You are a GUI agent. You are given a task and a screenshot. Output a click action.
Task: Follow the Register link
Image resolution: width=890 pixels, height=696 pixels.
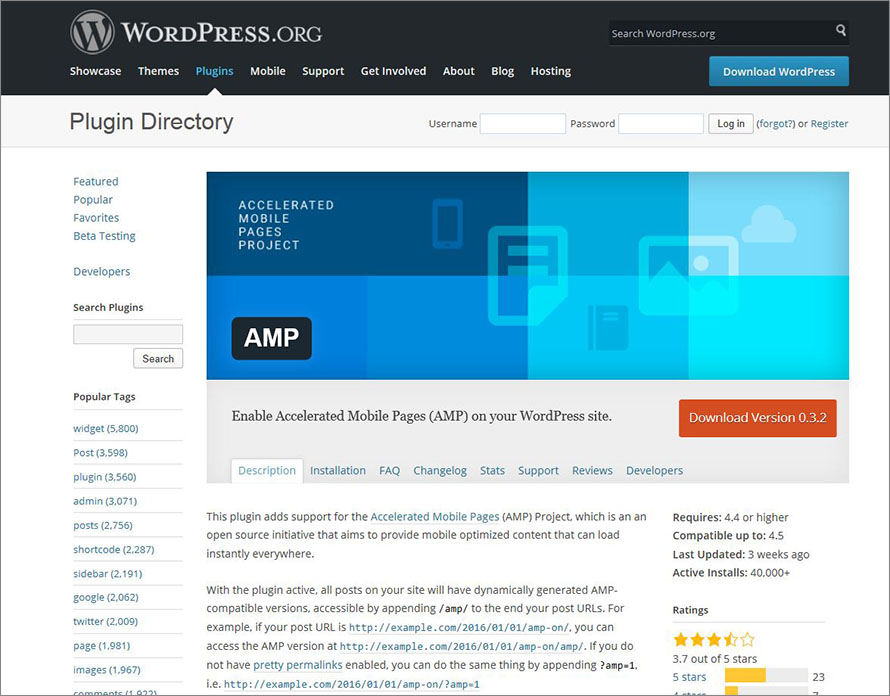click(x=829, y=124)
